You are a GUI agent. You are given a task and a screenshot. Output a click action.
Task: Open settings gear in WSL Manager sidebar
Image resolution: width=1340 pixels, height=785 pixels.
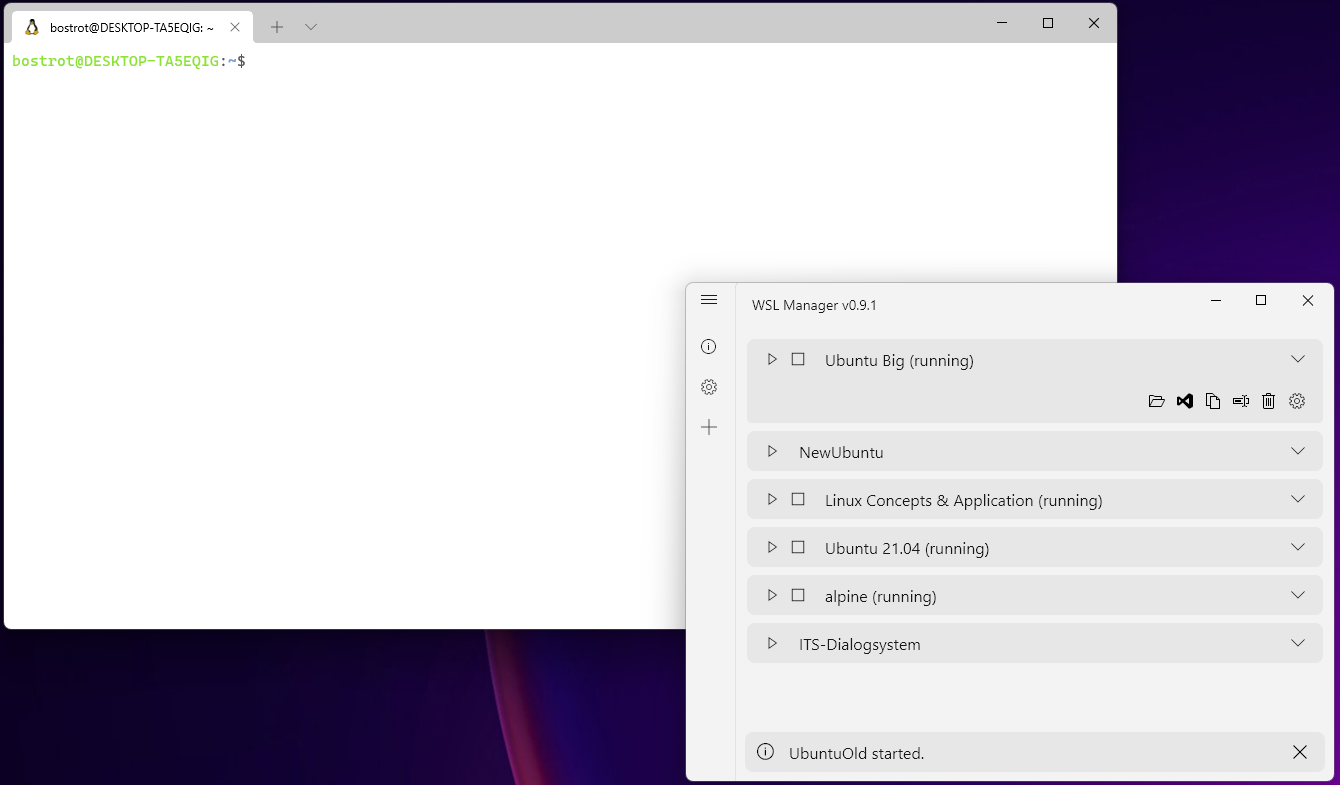[x=709, y=387]
